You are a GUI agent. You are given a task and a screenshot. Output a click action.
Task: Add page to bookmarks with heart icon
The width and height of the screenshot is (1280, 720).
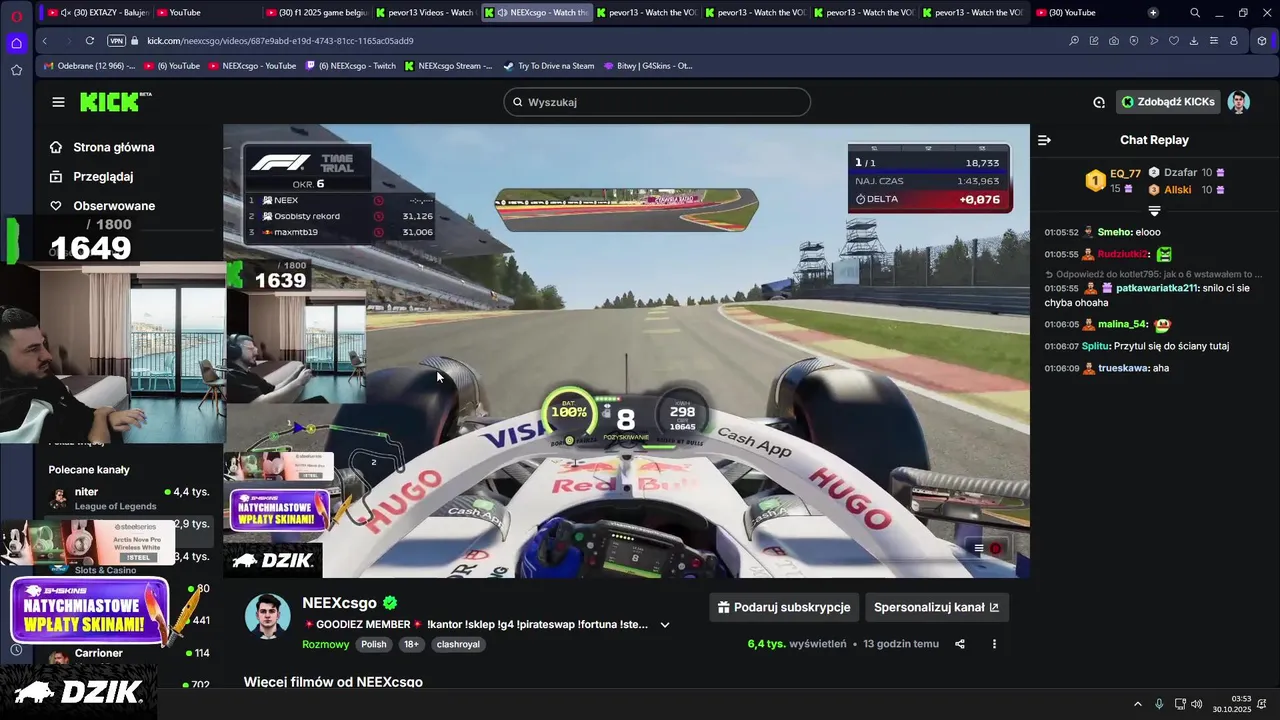(x=1174, y=41)
